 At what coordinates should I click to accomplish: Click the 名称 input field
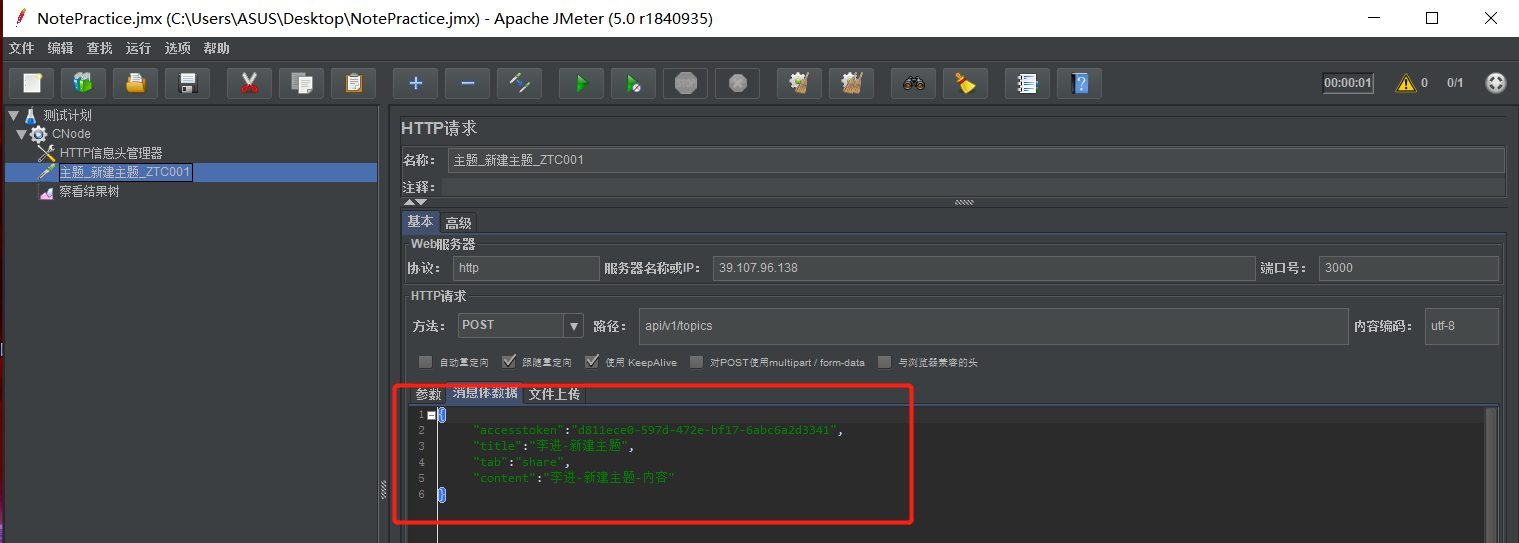tap(976, 160)
